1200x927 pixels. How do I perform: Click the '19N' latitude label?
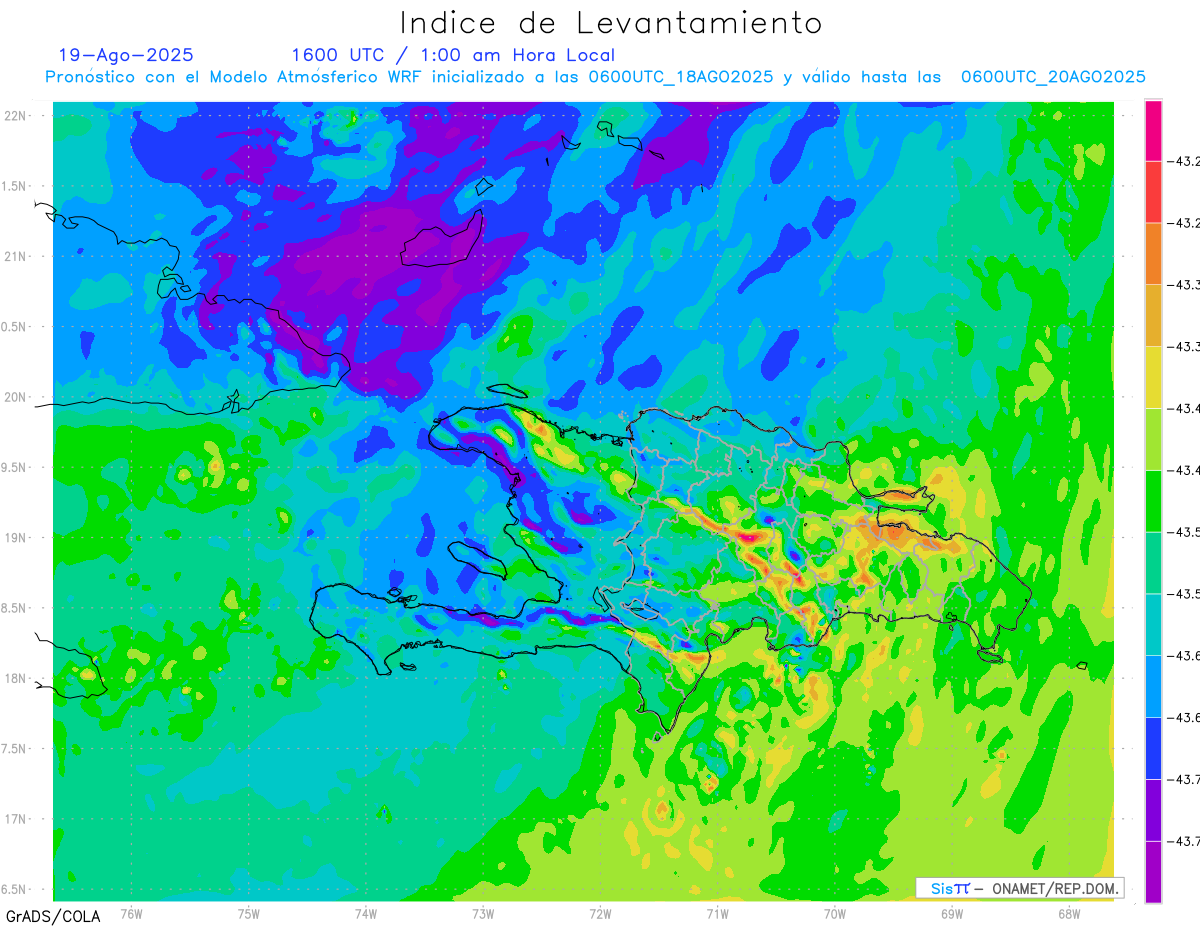point(17,538)
